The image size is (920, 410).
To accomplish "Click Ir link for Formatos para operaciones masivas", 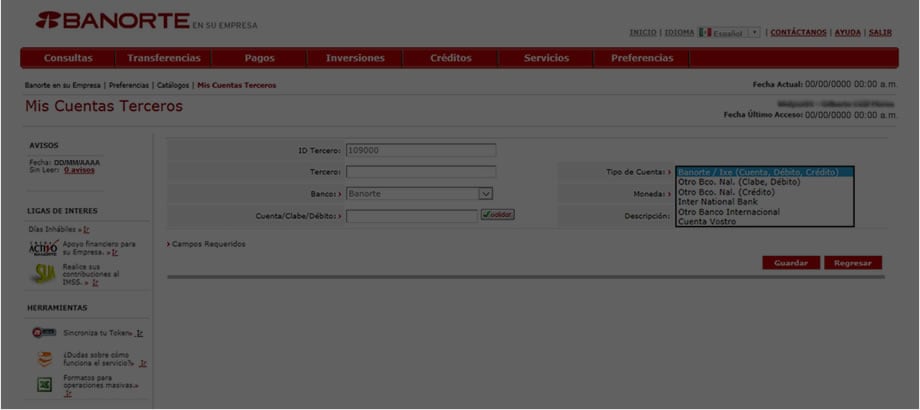I will click(x=68, y=394).
